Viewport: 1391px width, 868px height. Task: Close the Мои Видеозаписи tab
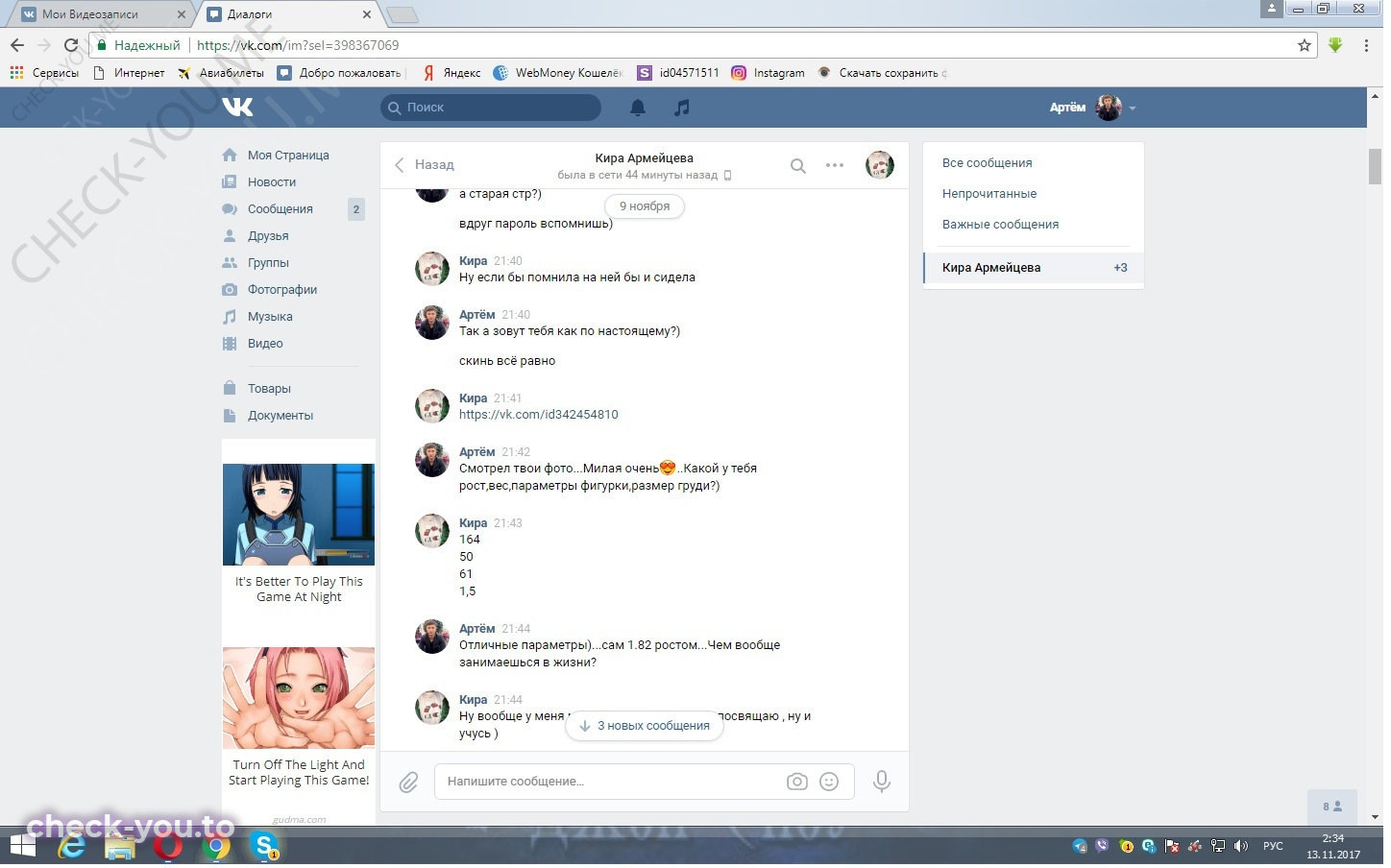[182, 14]
